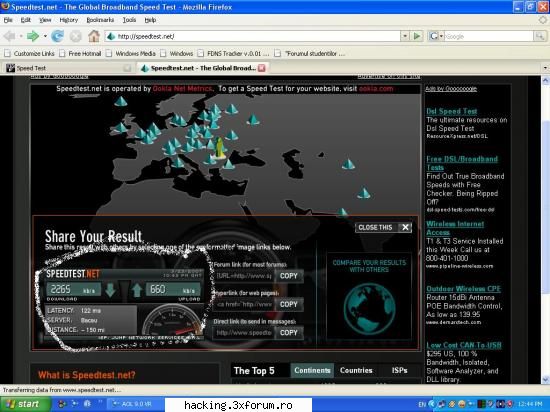This screenshot has height=412, width=550.
Task: Click the Compare Your Results globe
Action: click(x=369, y=308)
